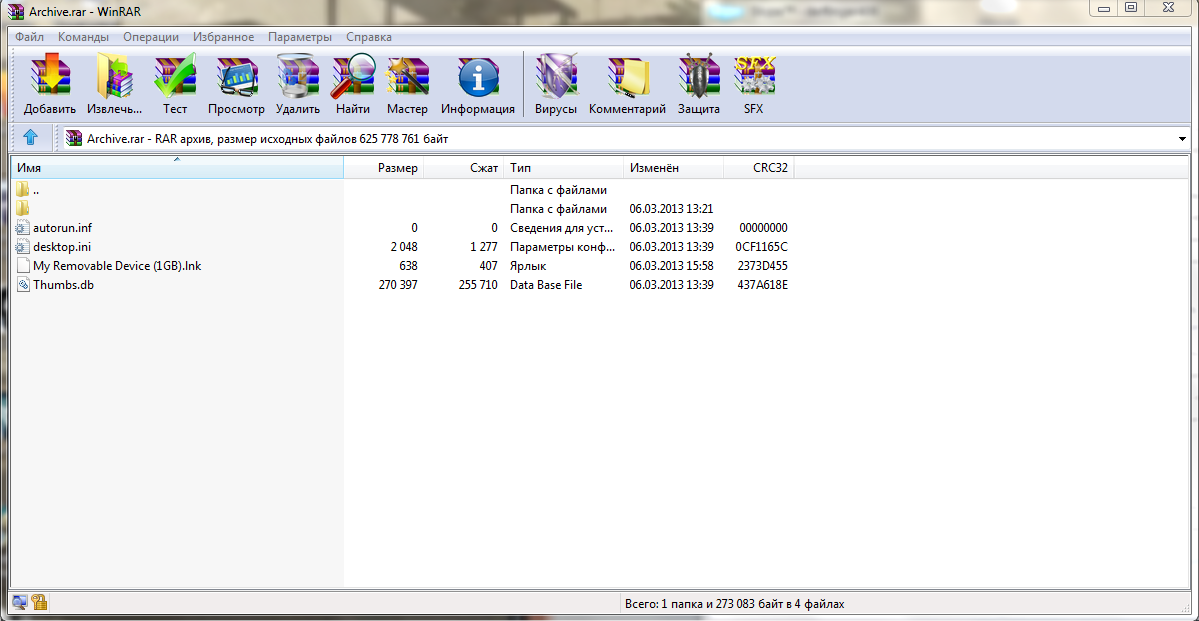Open the Операции menu

click(x=151, y=37)
